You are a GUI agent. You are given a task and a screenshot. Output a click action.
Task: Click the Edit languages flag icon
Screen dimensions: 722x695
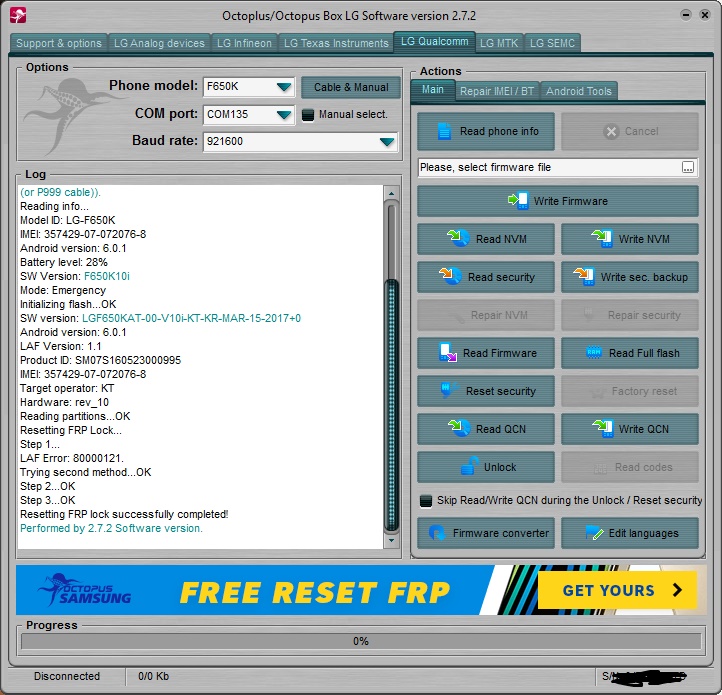pos(594,533)
